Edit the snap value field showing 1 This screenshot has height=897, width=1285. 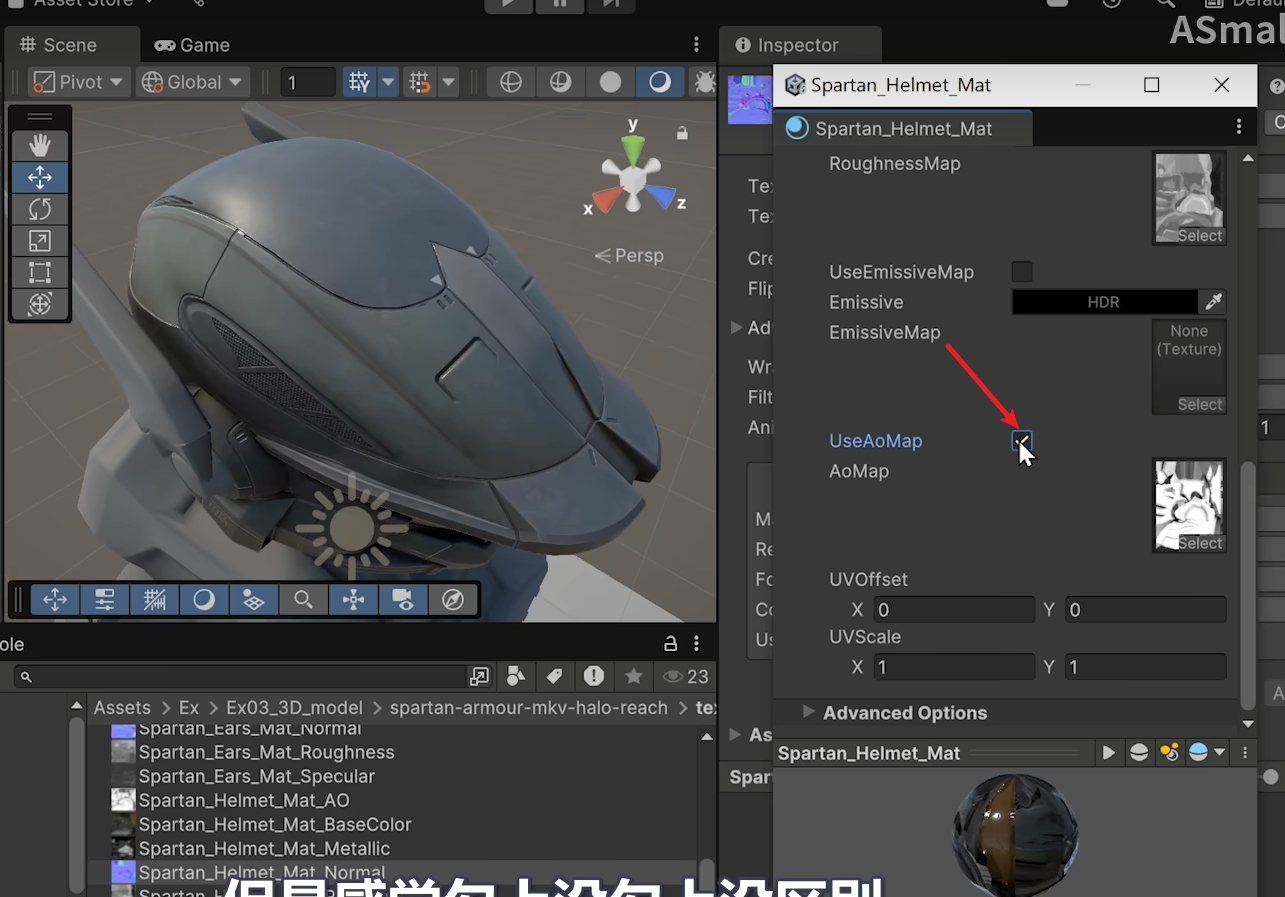point(308,82)
